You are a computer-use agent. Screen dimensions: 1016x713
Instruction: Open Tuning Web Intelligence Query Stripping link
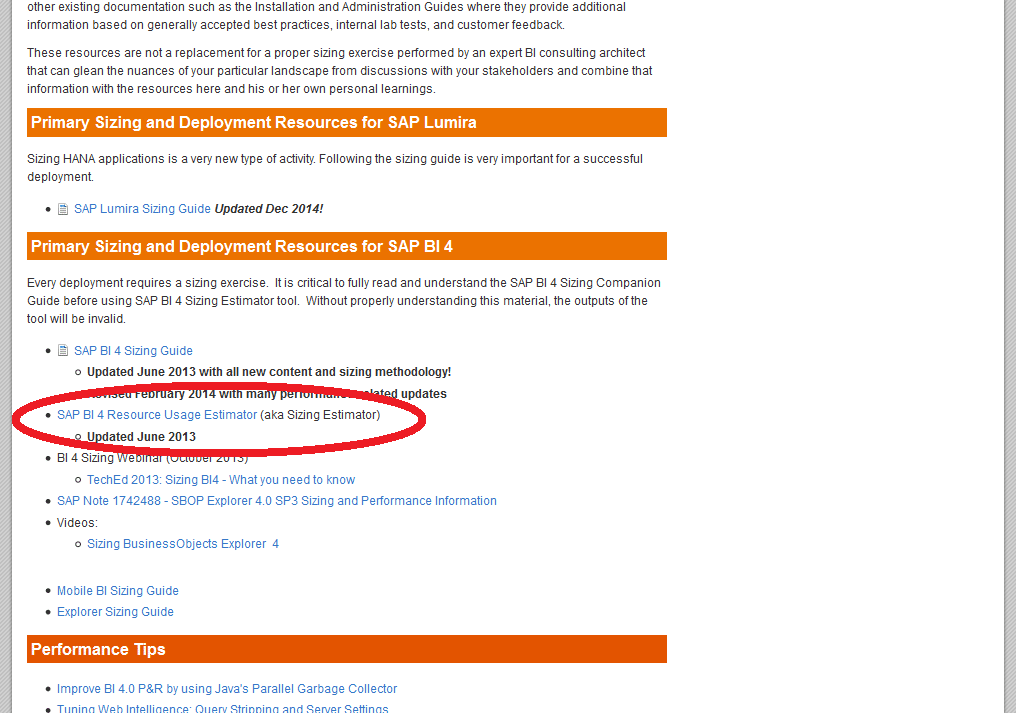click(x=222, y=708)
